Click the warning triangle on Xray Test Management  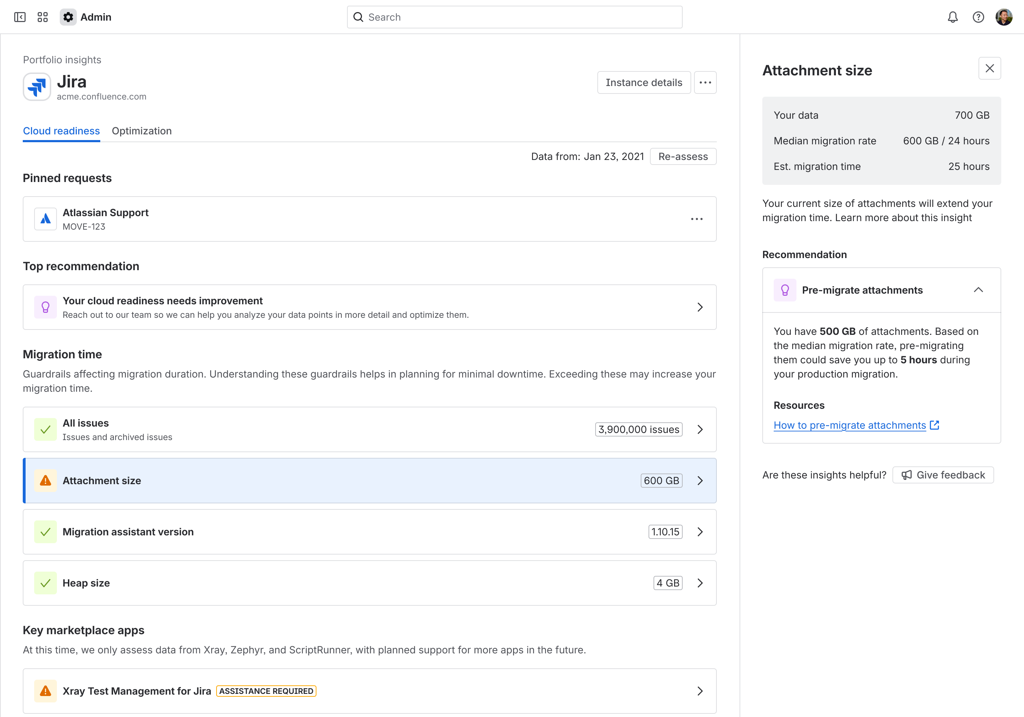pyautogui.click(x=45, y=690)
